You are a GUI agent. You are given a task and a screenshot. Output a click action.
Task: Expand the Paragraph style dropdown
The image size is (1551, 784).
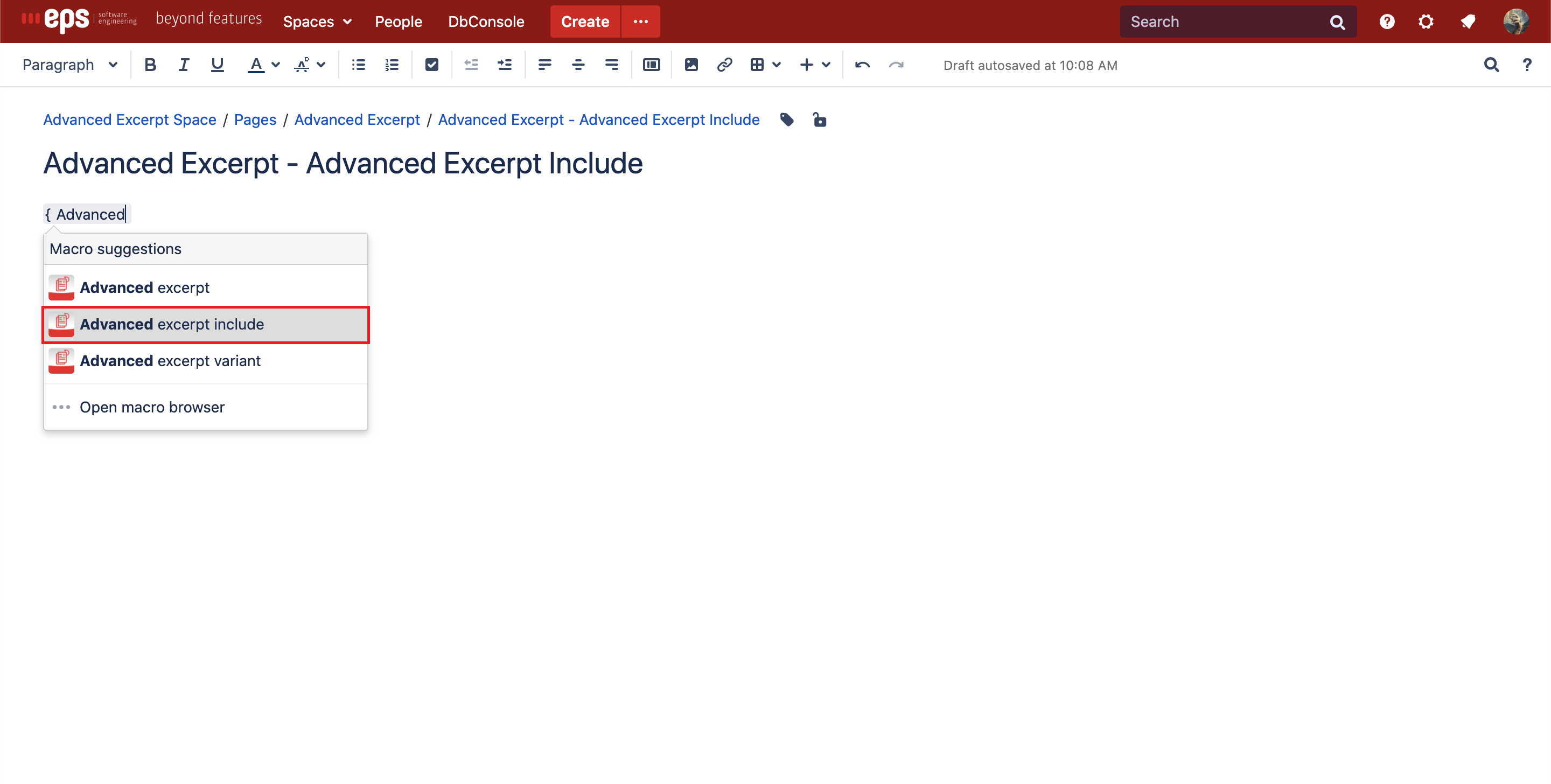point(69,65)
